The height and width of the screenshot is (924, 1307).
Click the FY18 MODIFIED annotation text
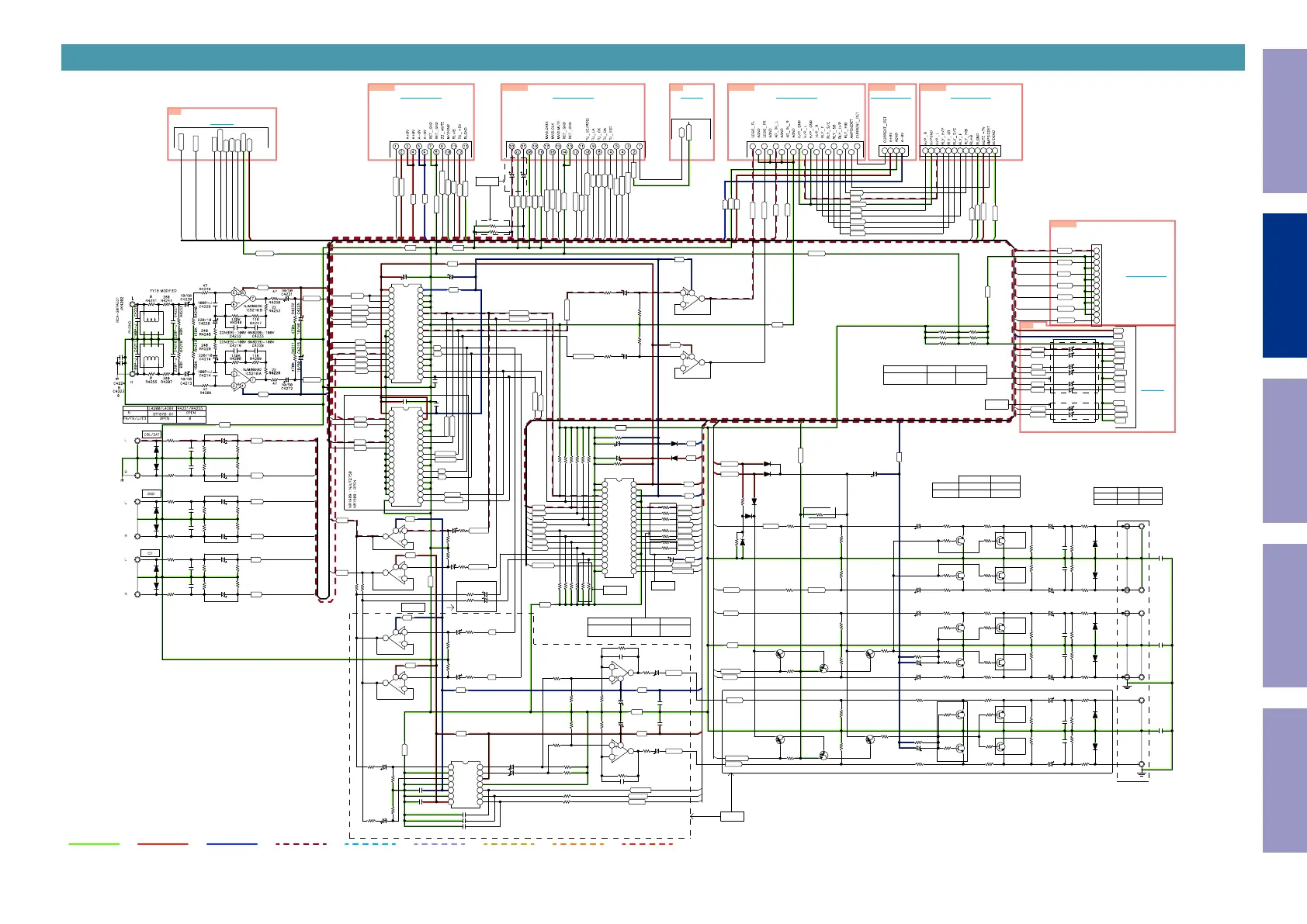(163, 291)
